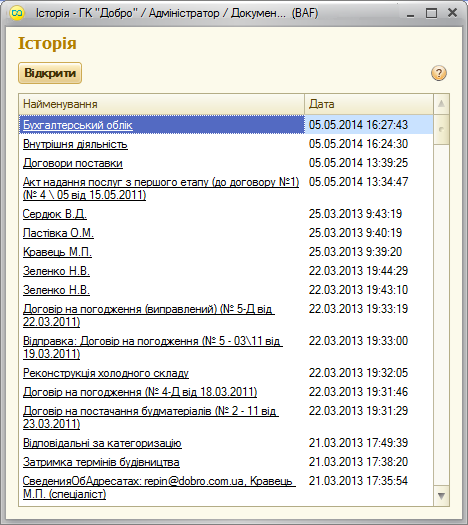Screen dimensions: 468x525
Task: Open Відправка: Договір на погодження link
Action: click(153, 347)
